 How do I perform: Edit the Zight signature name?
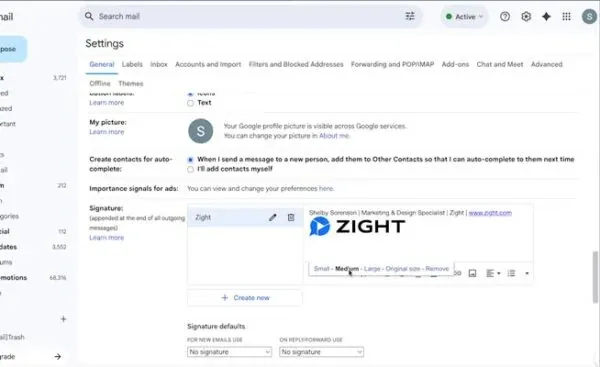coord(272,217)
